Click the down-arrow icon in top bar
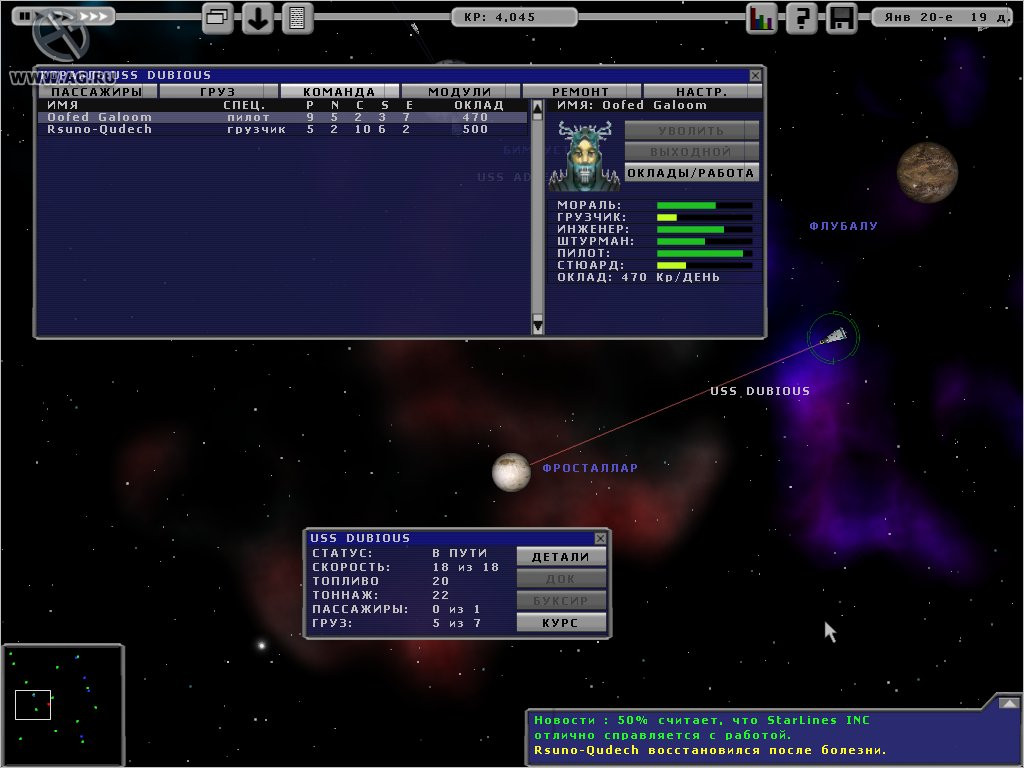The height and width of the screenshot is (768, 1024). pos(258,18)
